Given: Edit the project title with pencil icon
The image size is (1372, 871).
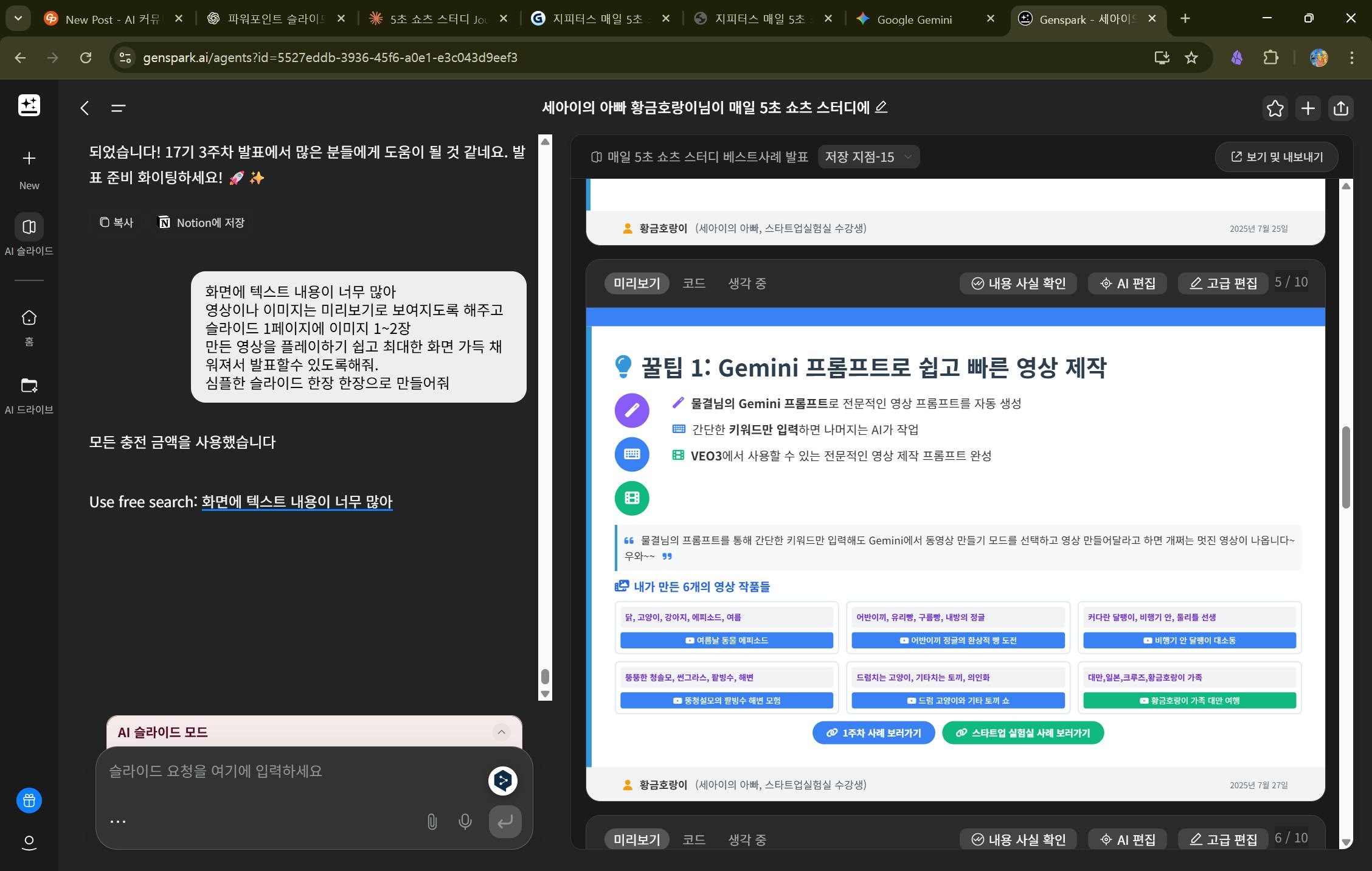Looking at the screenshot, I should point(881,107).
